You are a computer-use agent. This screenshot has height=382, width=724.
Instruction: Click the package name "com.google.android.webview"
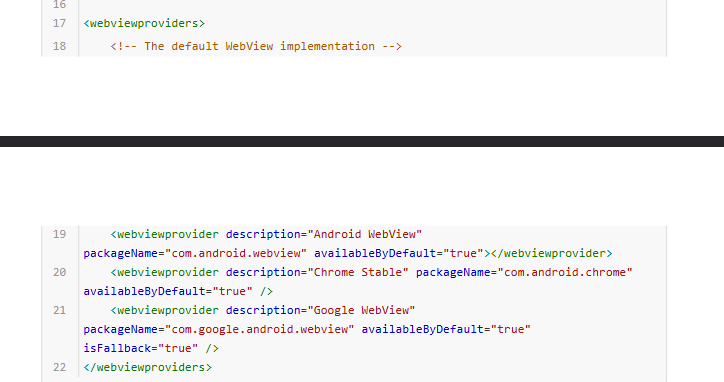pyautogui.click(x=259, y=329)
